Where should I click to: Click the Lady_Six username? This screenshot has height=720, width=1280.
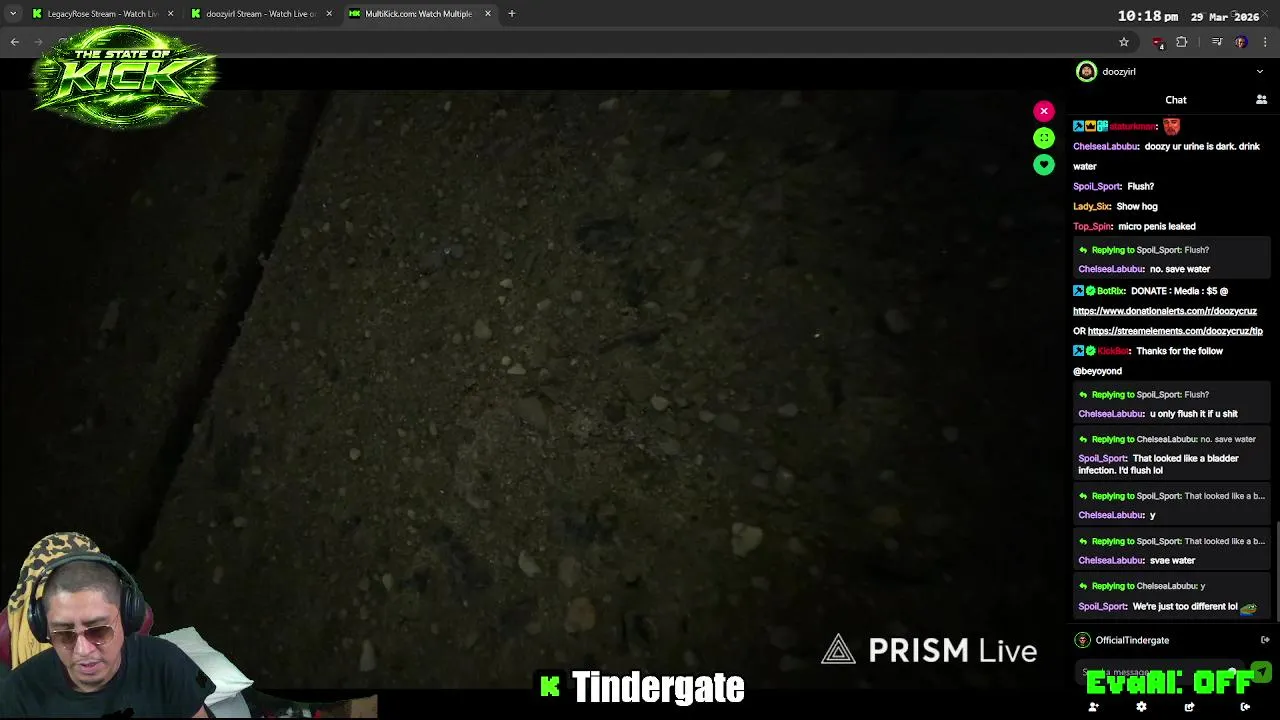pyautogui.click(x=1092, y=207)
